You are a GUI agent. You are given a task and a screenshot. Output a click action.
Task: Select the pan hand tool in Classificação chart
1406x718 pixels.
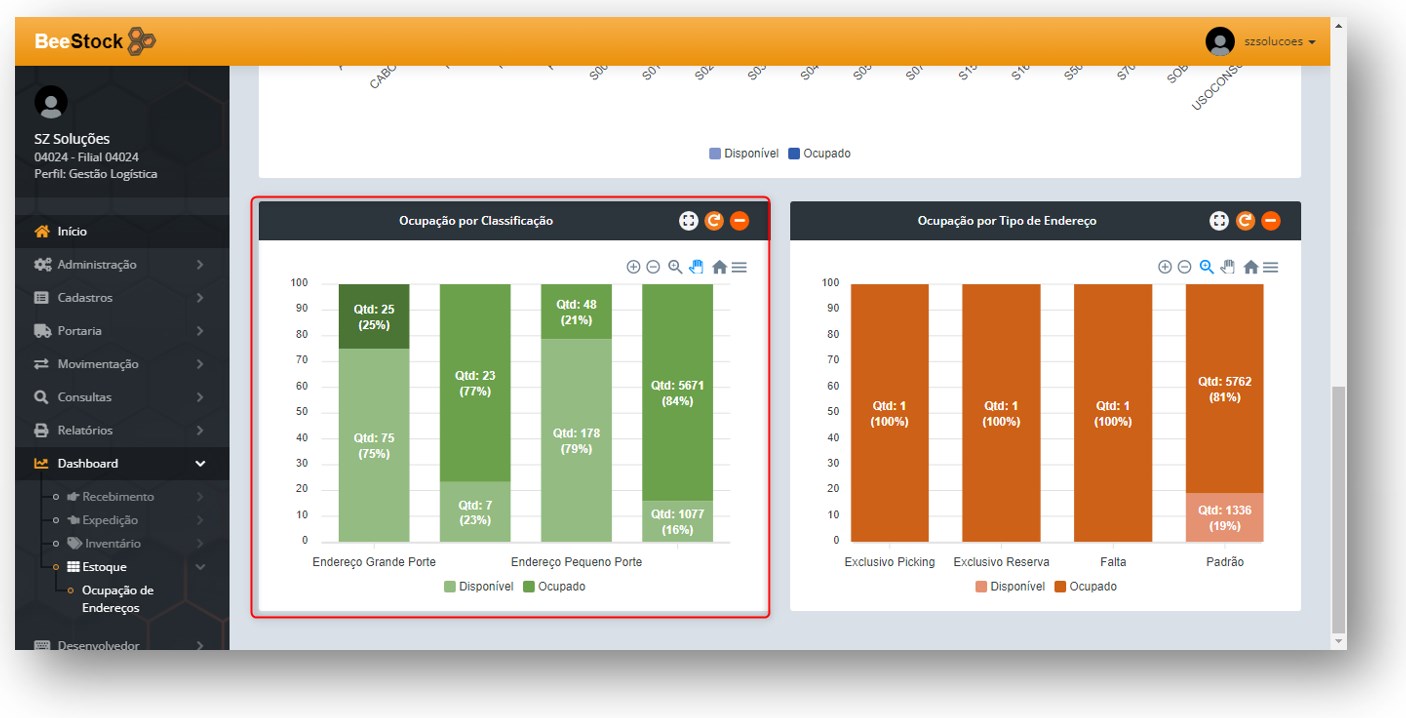tap(697, 267)
